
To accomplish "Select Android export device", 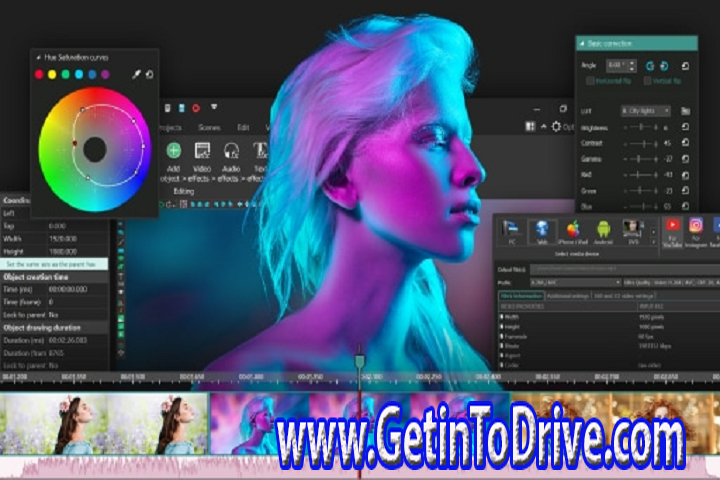I will coord(603,232).
